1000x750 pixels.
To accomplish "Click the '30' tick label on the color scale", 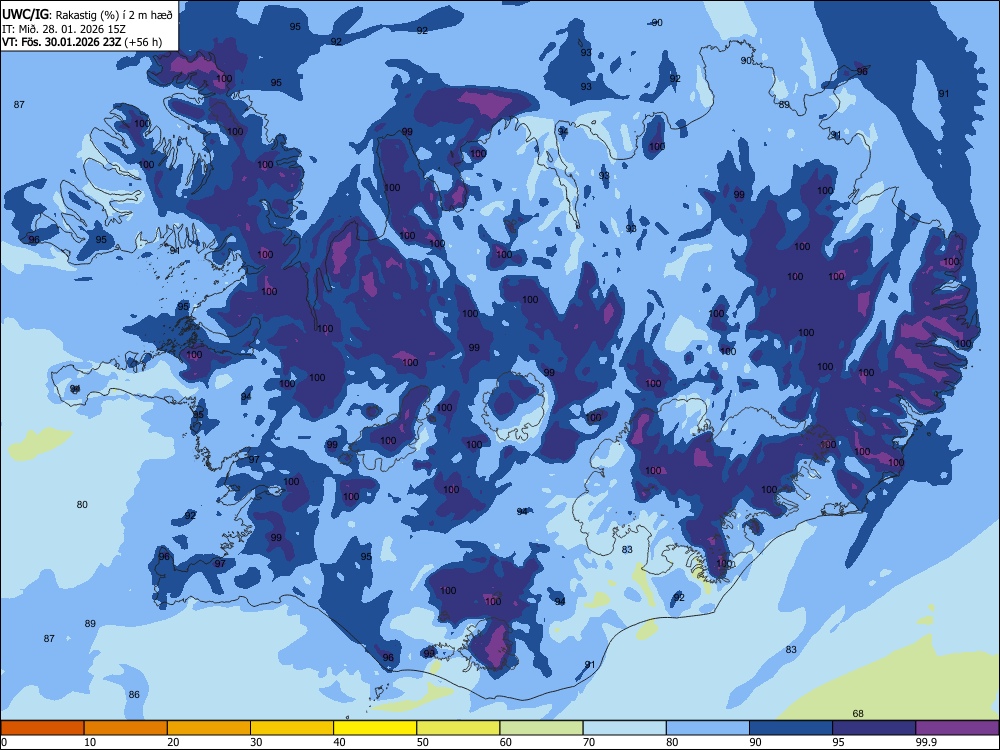I will click(256, 742).
